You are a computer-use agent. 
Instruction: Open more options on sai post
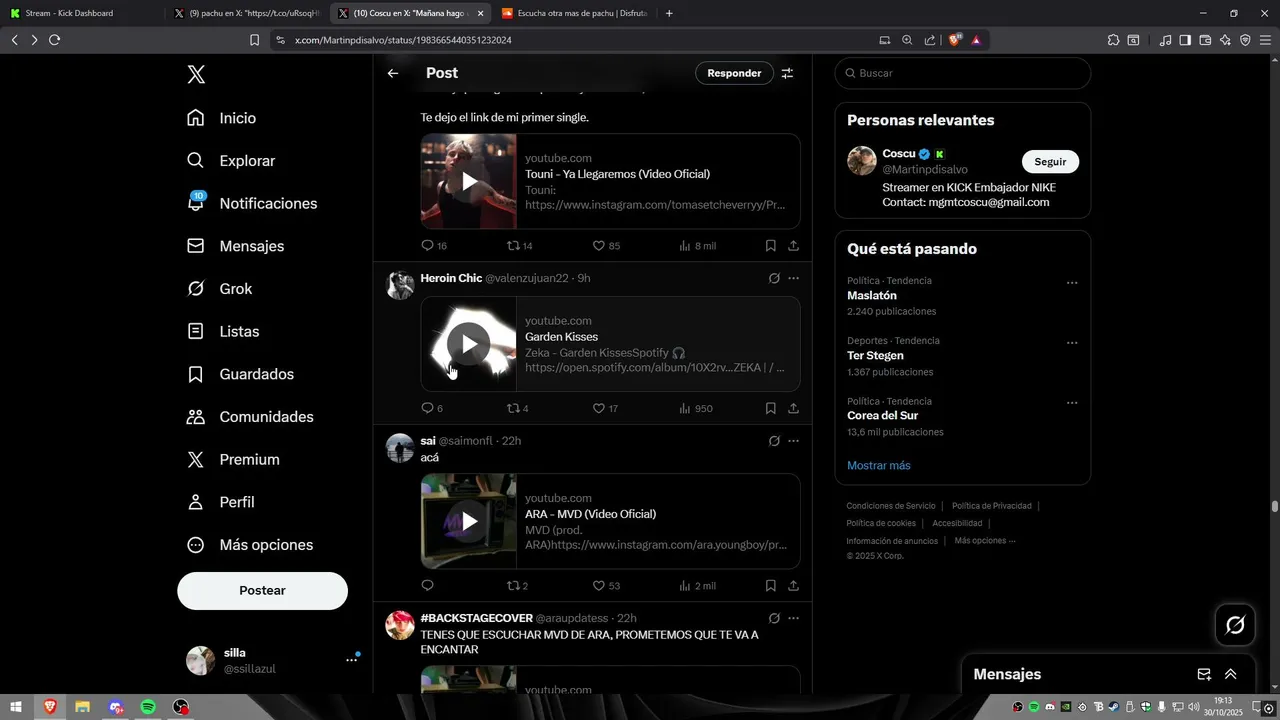tap(794, 441)
